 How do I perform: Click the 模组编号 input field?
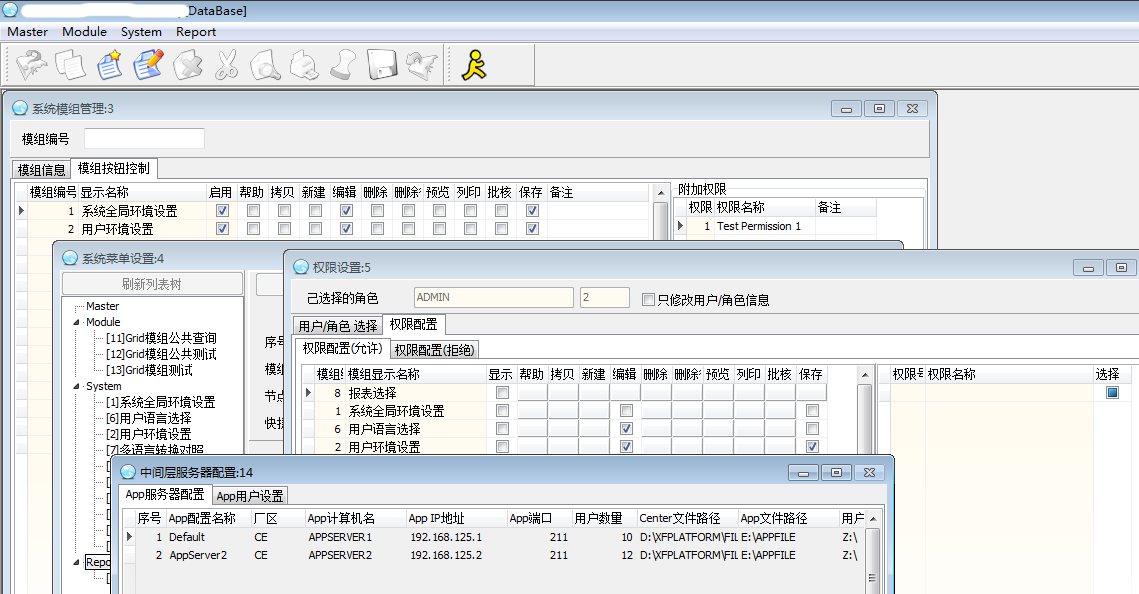(x=144, y=139)
